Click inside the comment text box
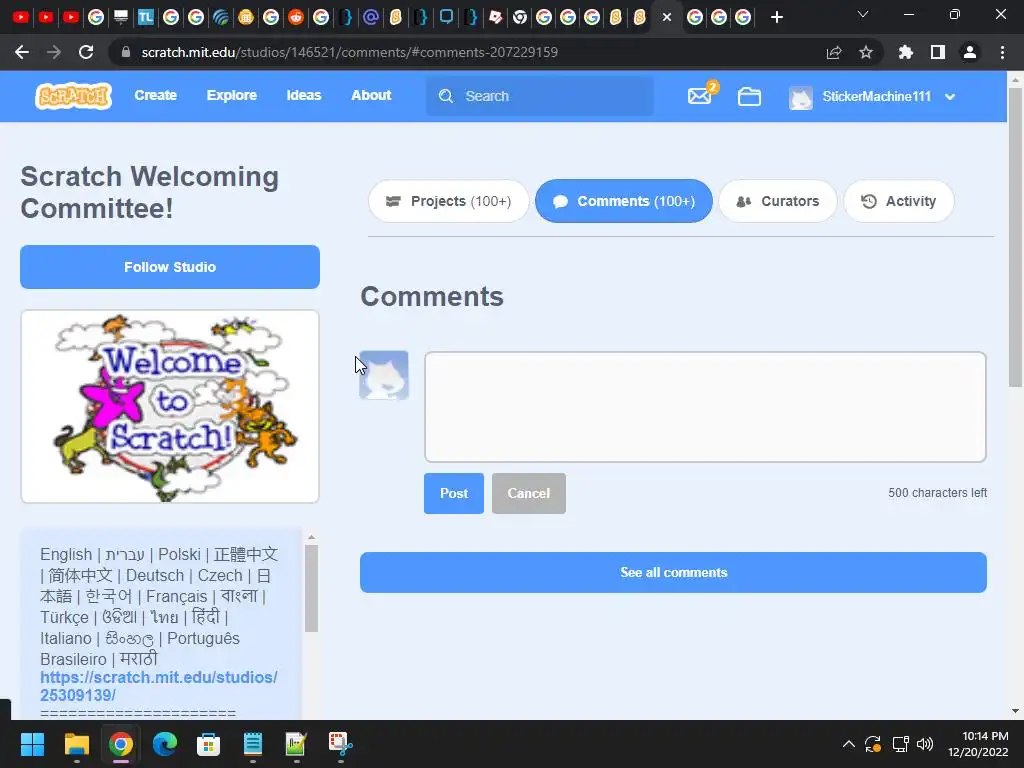 click(x=705, y=407)
